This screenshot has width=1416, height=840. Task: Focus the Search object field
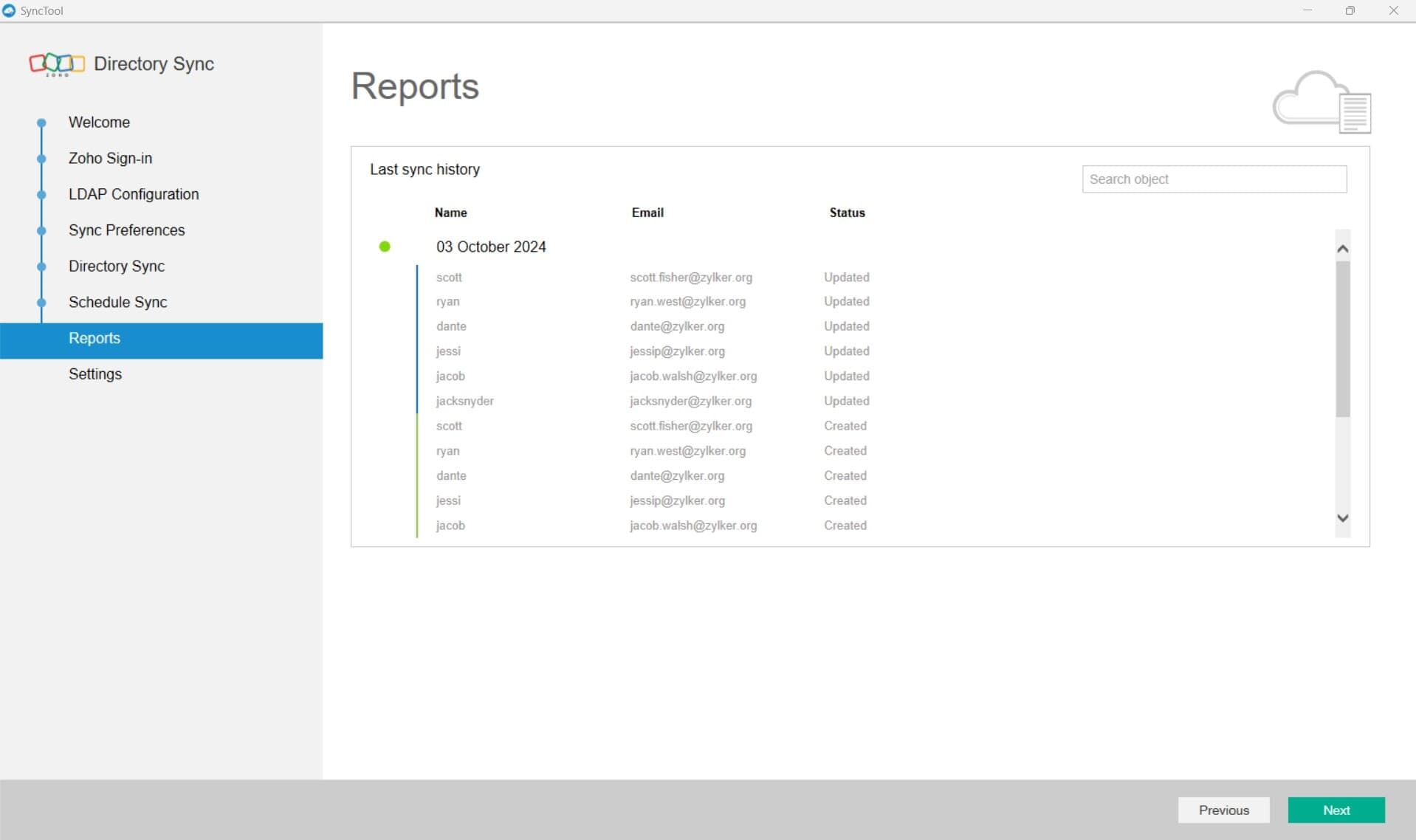point(1214,179)
